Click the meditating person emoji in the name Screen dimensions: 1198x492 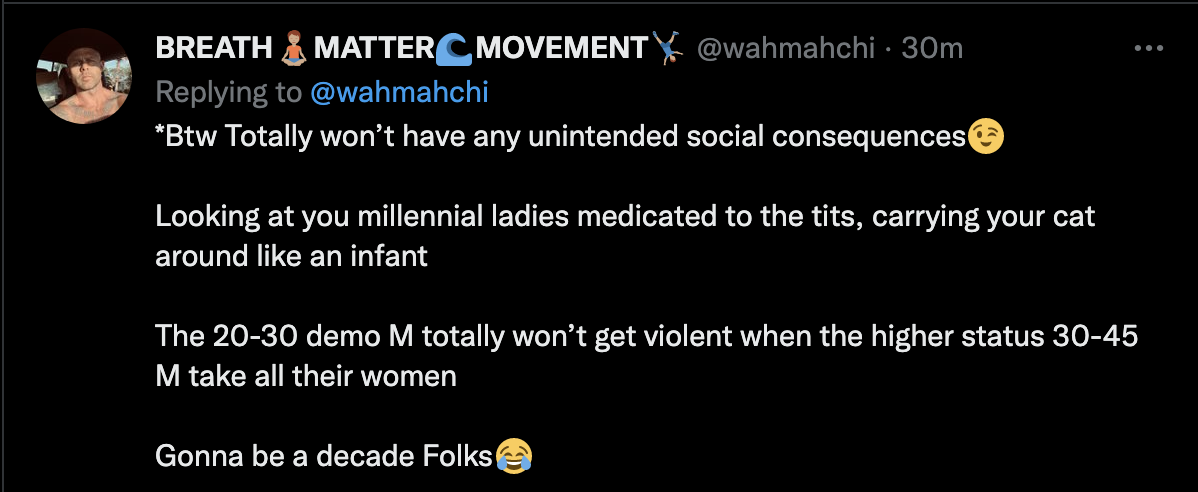293,49
